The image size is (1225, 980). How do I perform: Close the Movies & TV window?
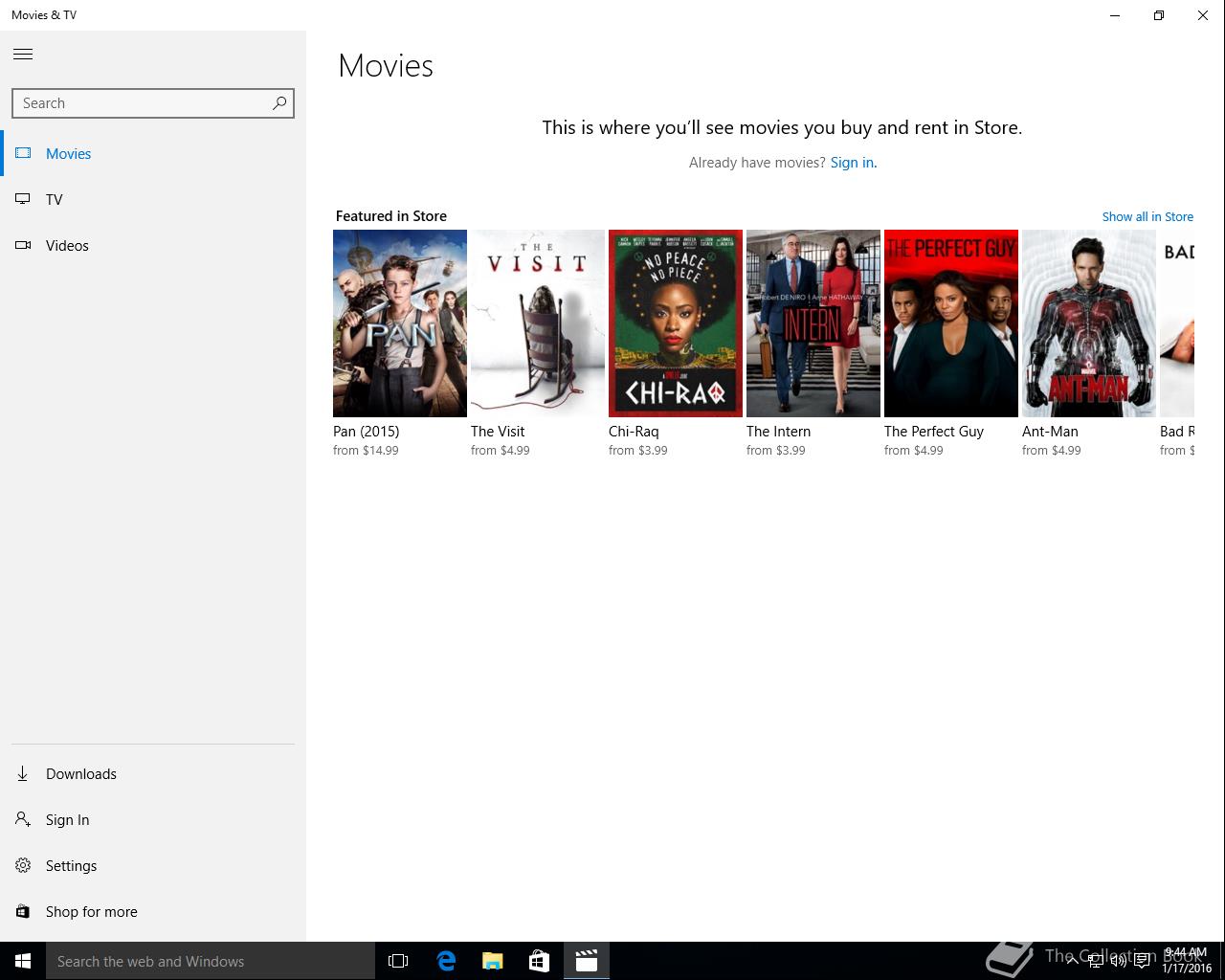click(1203, 15)
